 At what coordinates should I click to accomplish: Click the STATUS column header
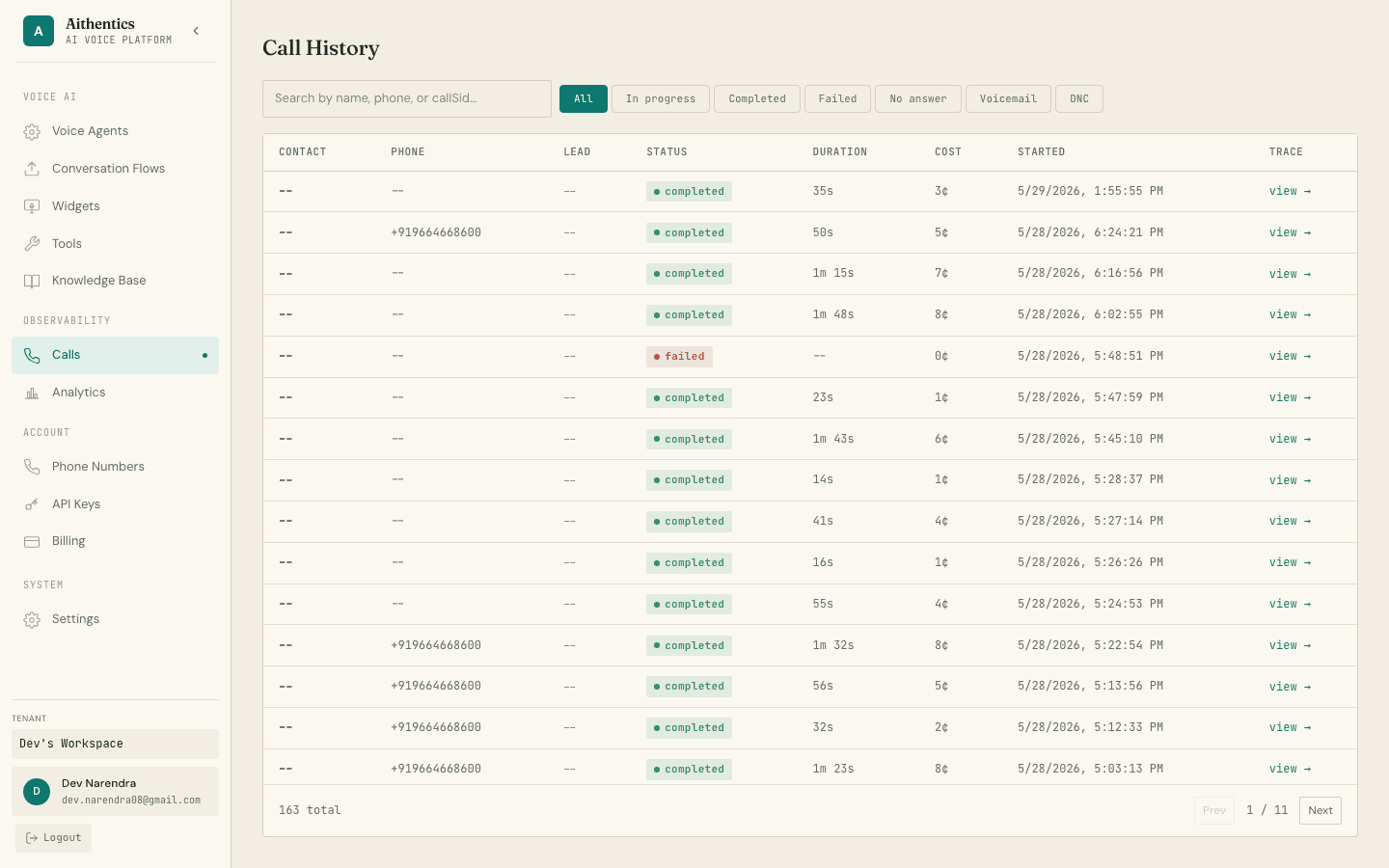(667, 152)
